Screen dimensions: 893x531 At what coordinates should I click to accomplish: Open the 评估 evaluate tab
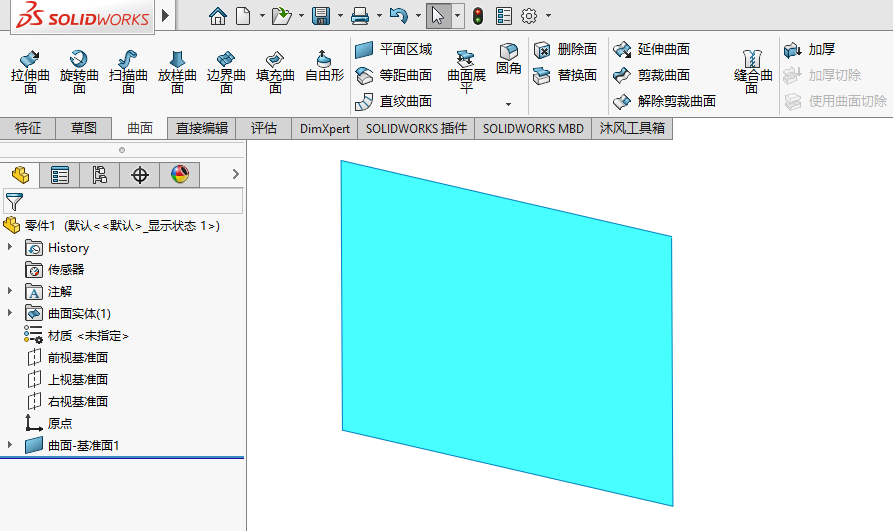click(x=264, y=128)
